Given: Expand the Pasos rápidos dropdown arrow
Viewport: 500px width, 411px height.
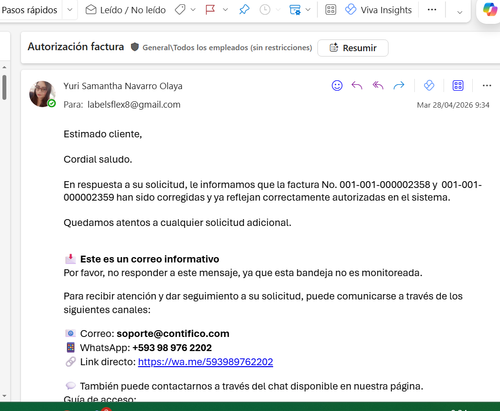Looking at the screenshot, I should tap(70, 10).
